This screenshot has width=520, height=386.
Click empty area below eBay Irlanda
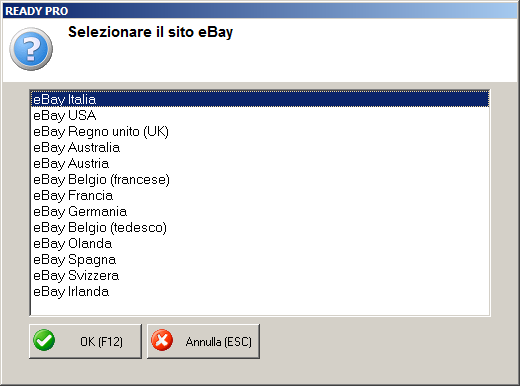[260, 307]
